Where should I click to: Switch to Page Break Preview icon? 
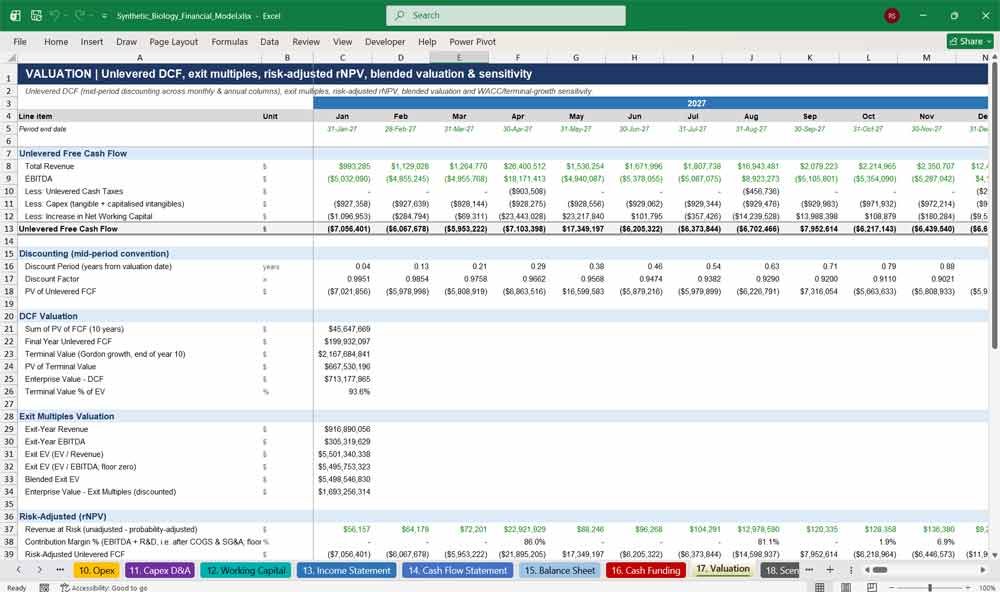(872, 588)
